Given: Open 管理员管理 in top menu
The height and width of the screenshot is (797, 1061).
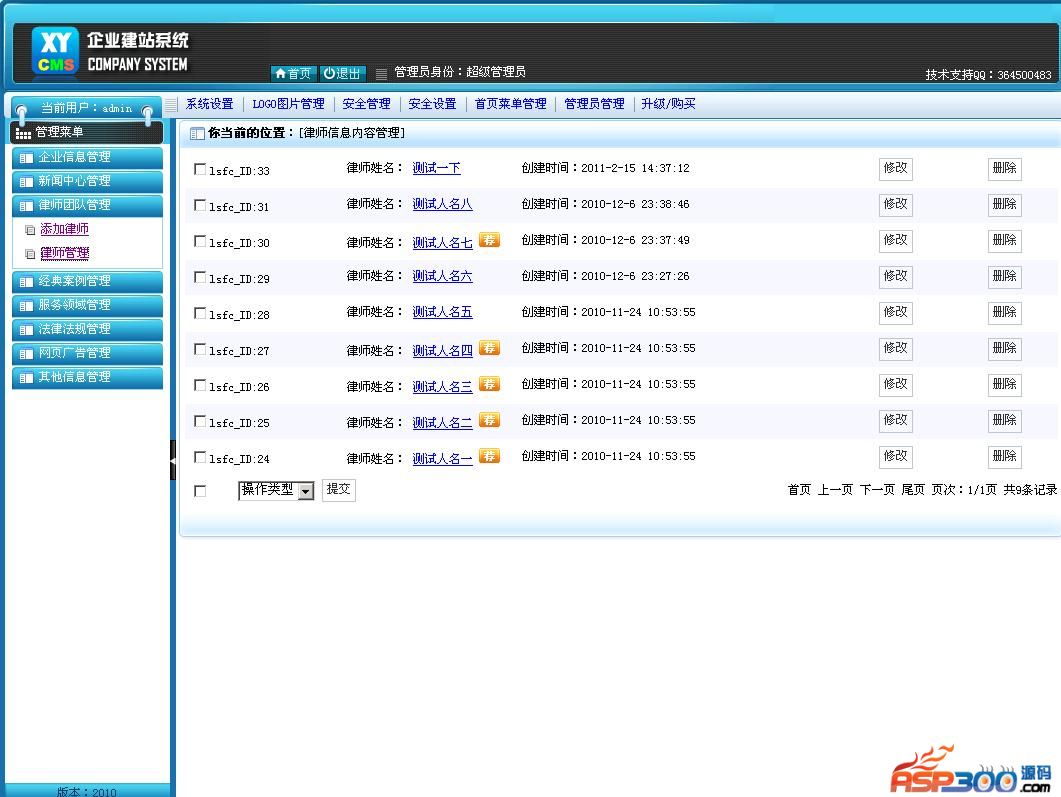Looking at the screenshot, I should [x=594, y=104].
